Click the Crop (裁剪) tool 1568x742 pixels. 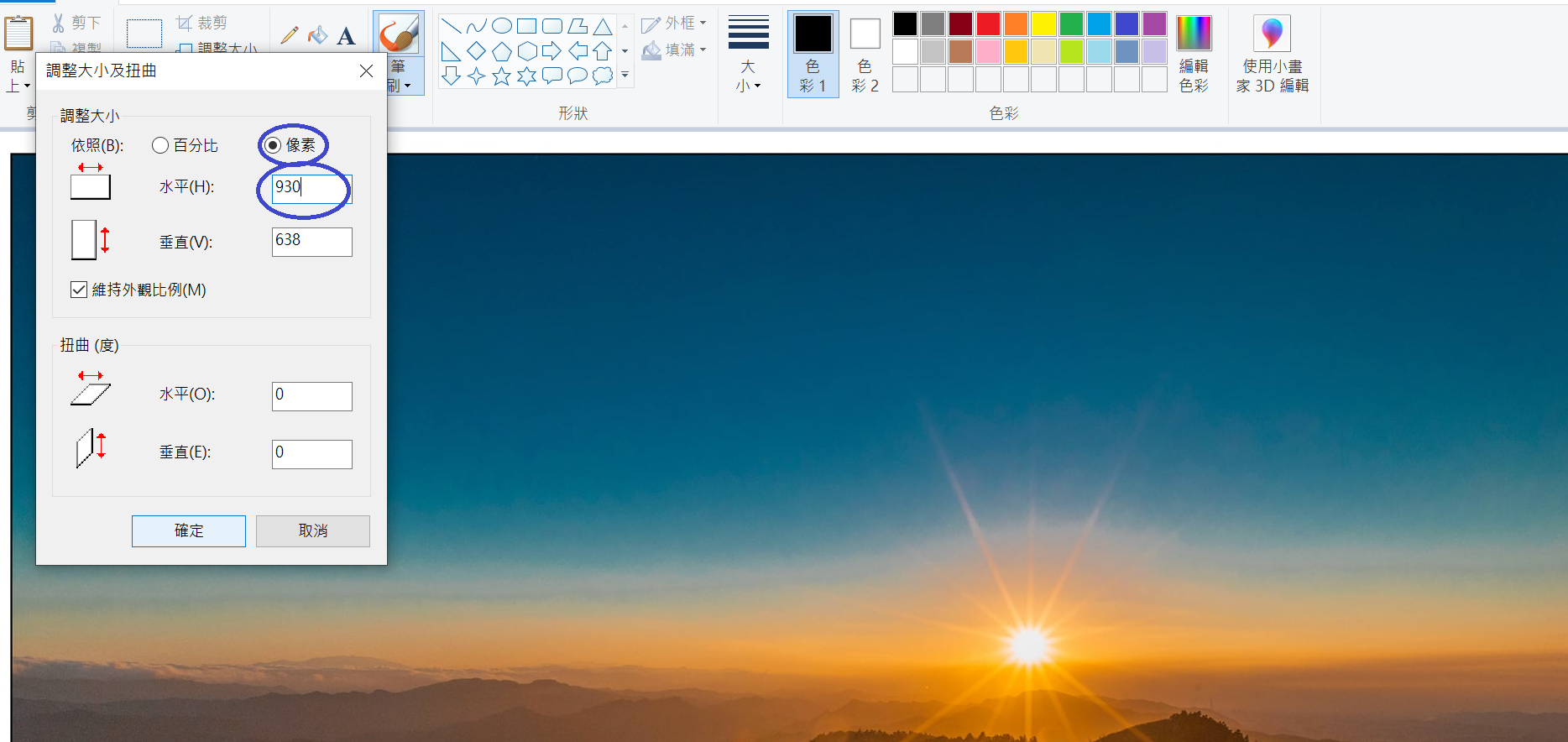201,23
